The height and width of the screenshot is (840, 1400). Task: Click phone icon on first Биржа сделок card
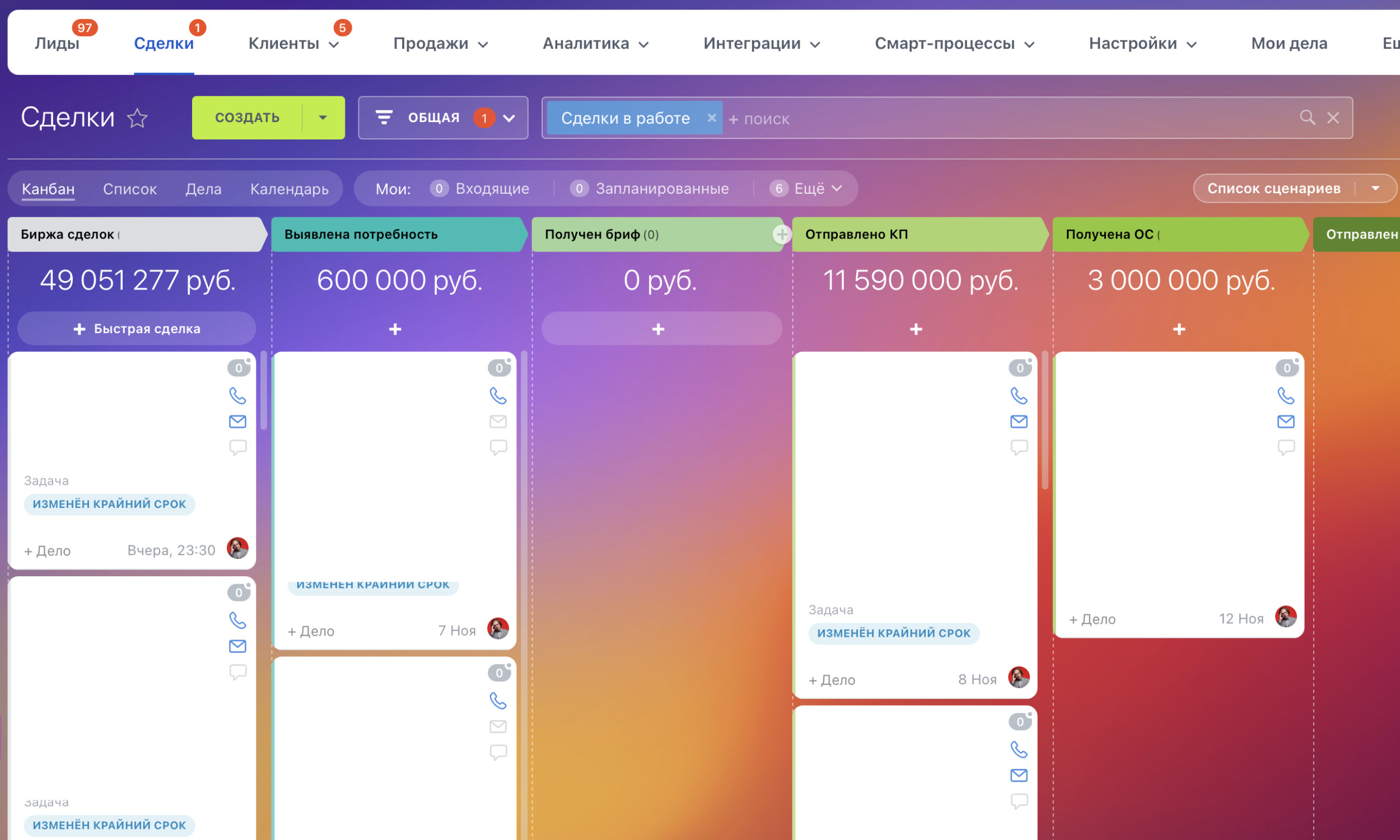(x=237, y=395)
